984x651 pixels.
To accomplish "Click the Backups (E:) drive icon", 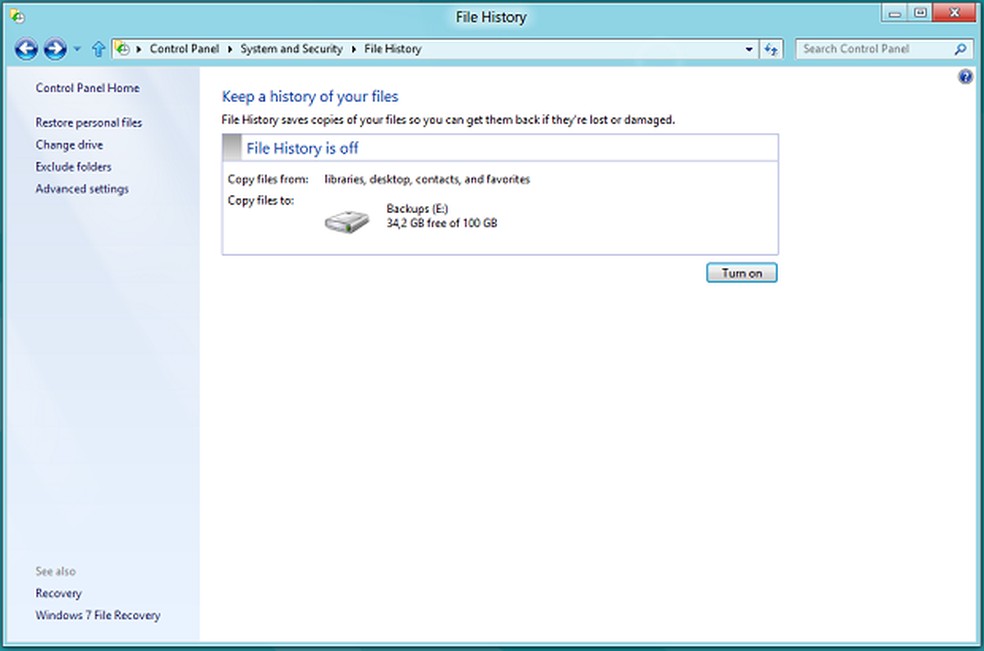I will tap(346, 221).
